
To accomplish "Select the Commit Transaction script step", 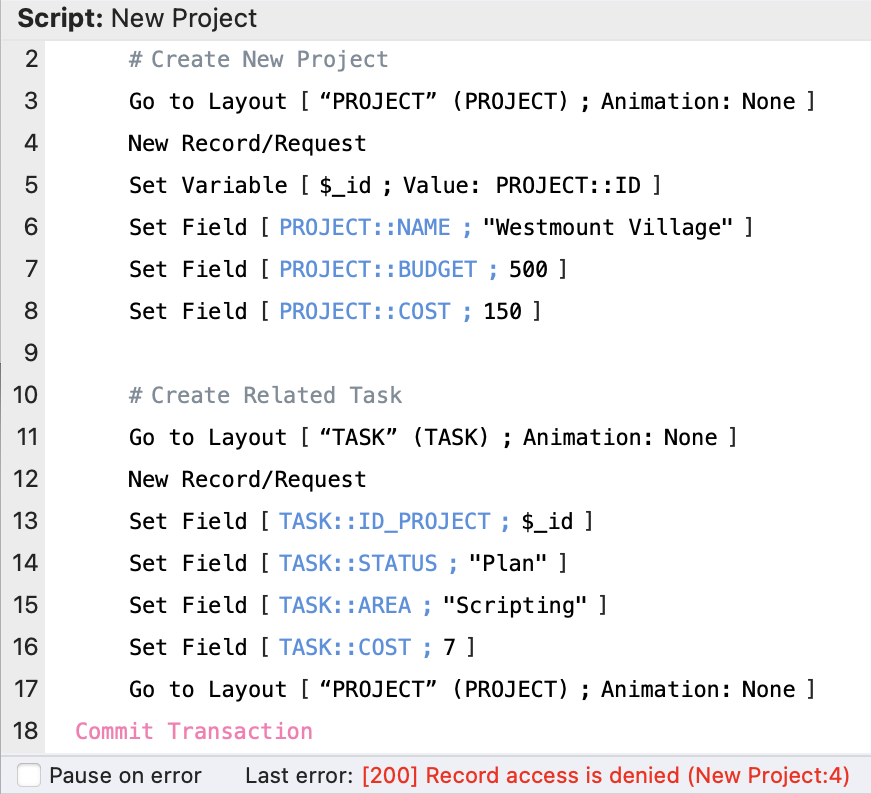I will pyautogui.click(x=194, y=731).
